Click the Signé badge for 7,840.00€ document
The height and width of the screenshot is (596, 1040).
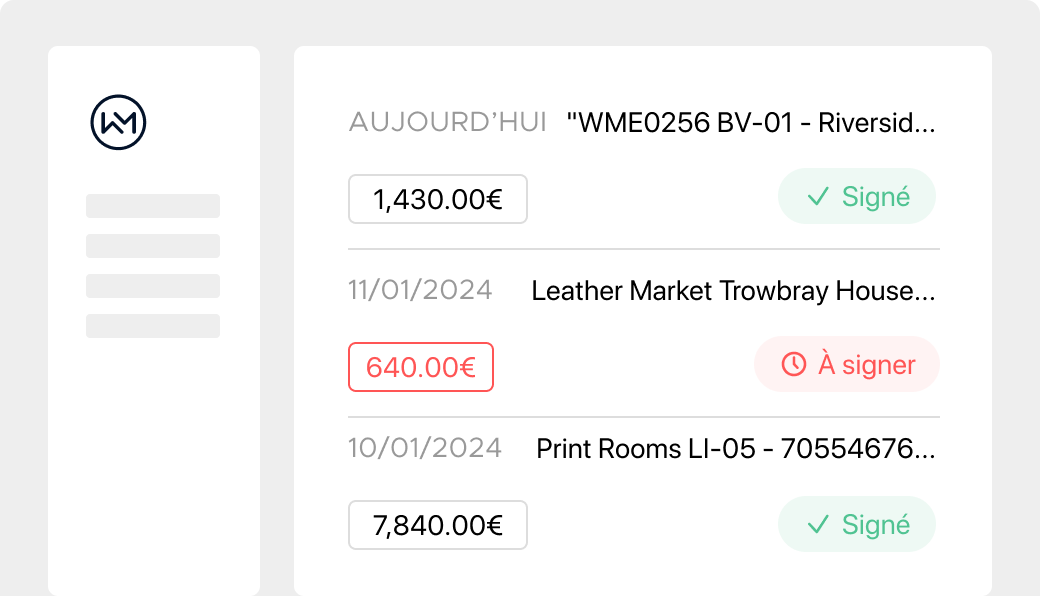tap(856, 525)
